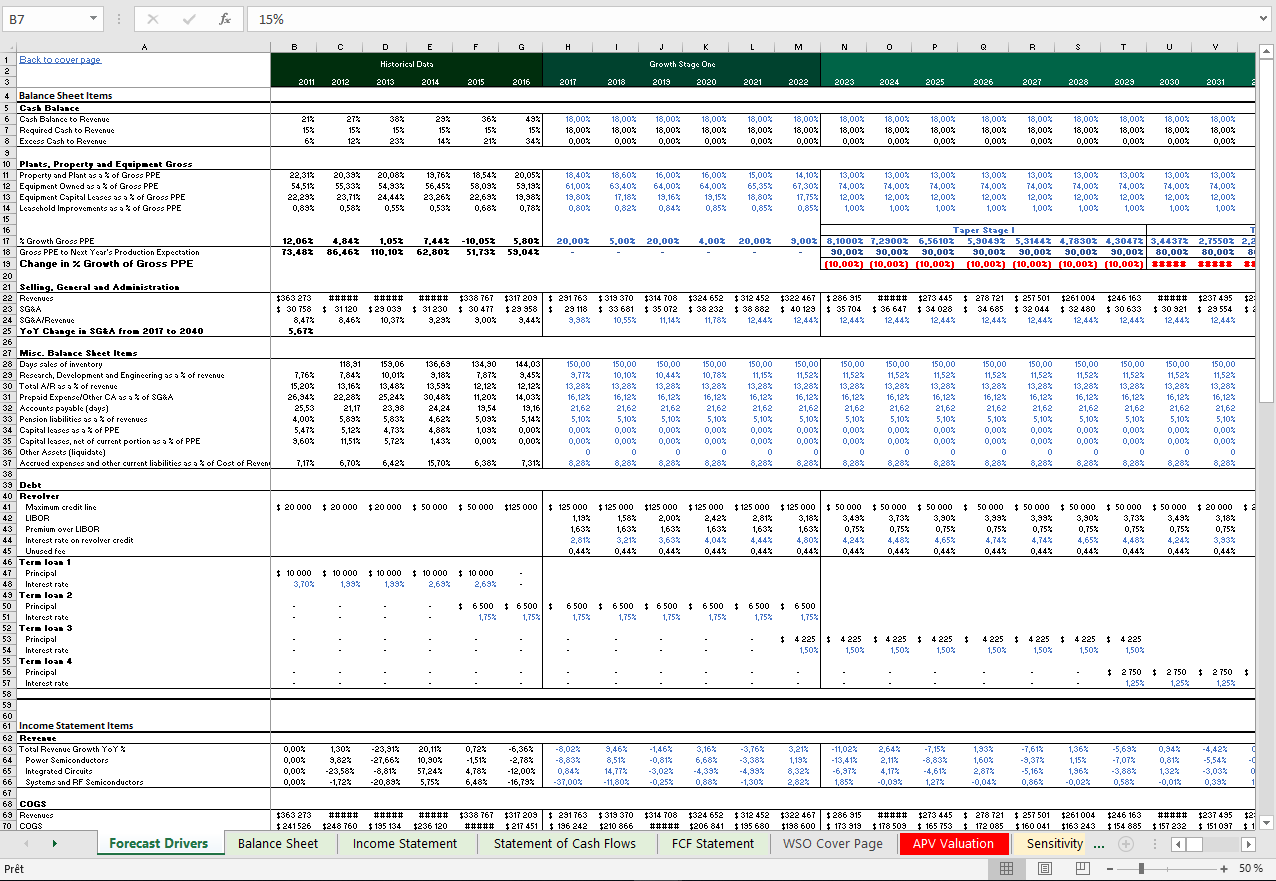
Task: Select row 41 header
Action: (x=8, y=507)
